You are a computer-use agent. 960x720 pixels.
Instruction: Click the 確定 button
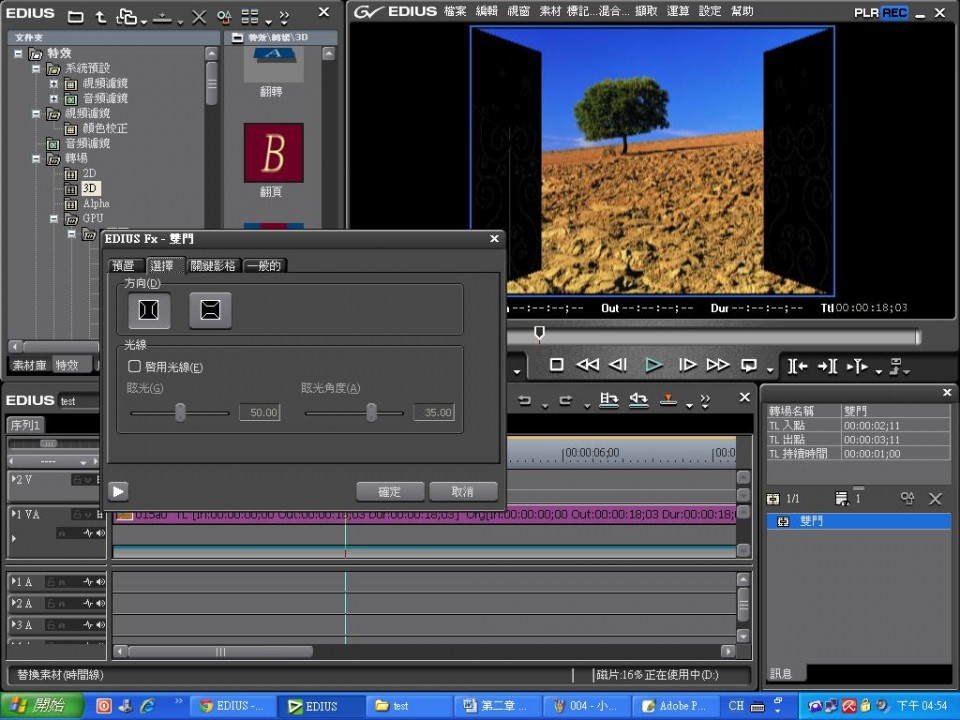pos(389,492)
